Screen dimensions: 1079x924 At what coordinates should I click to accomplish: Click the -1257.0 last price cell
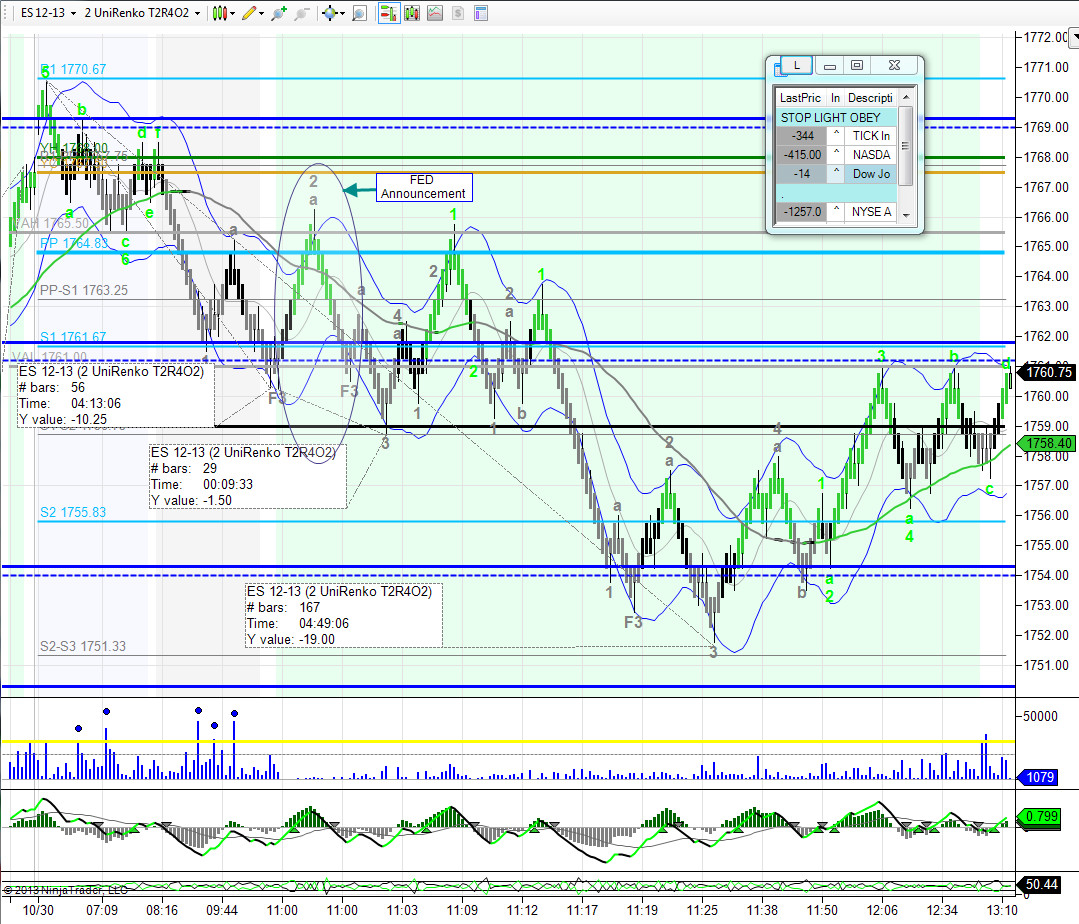click(x=801, y=212)
